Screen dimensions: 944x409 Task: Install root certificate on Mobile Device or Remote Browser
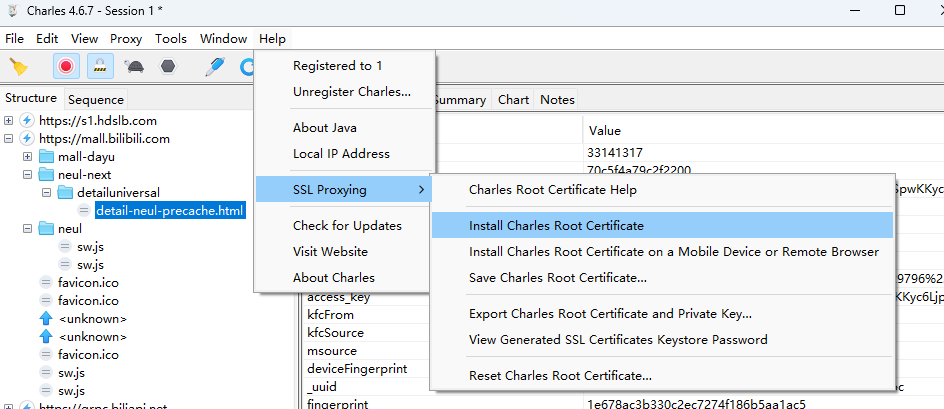662,252
